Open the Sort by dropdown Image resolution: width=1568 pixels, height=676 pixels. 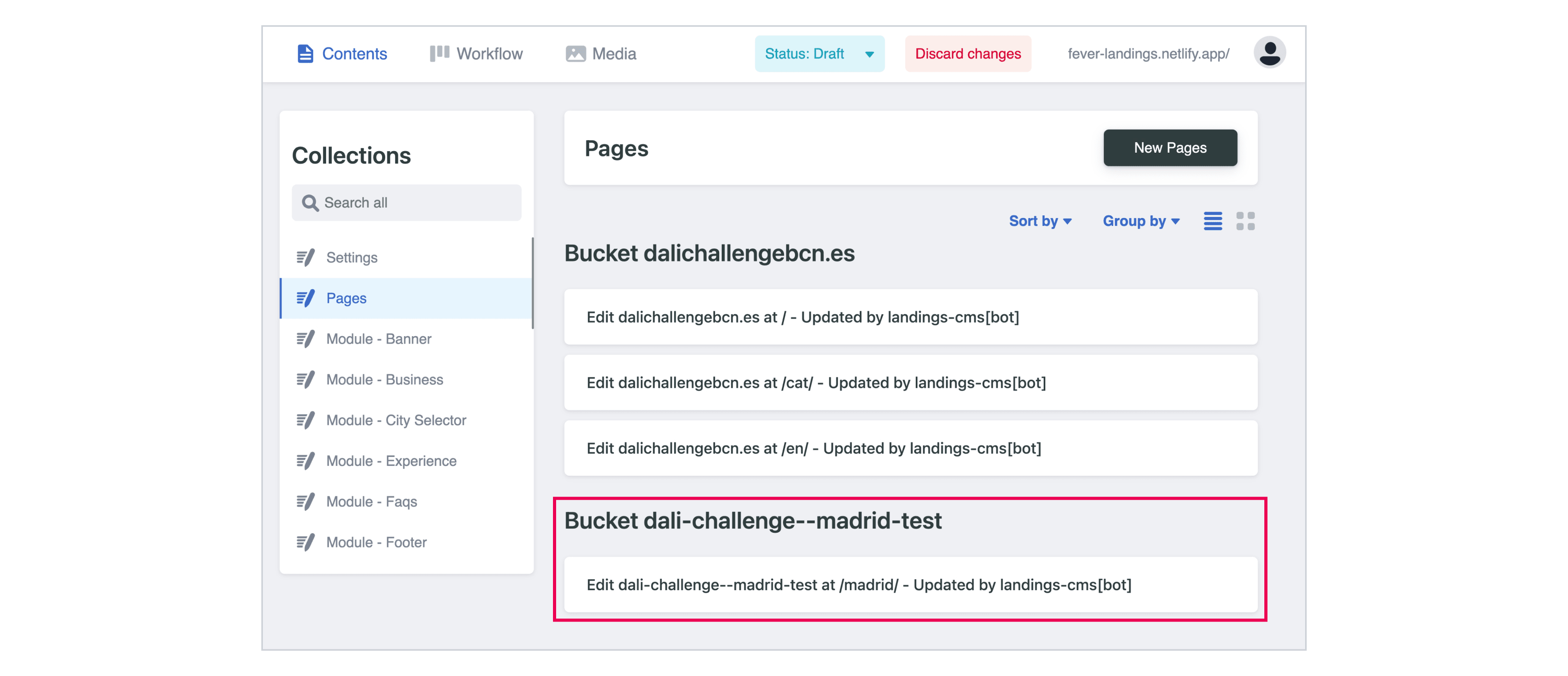coord(1040,221)
